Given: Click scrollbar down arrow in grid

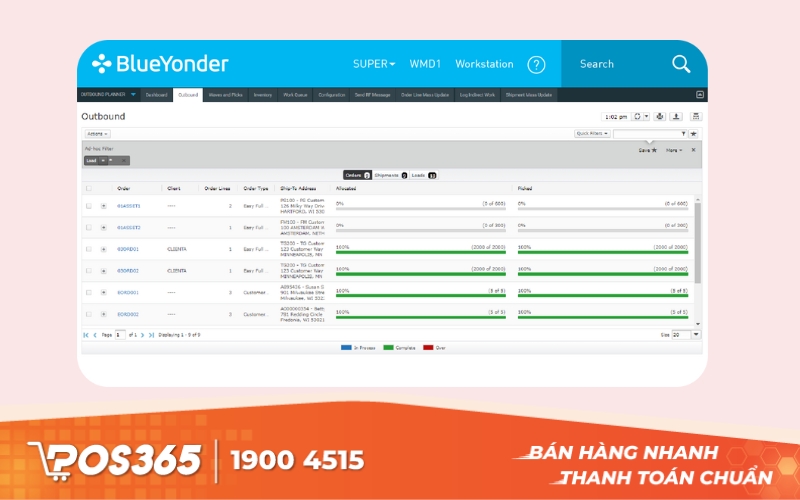Looking at the screenshot, I should tap(697, 324).
